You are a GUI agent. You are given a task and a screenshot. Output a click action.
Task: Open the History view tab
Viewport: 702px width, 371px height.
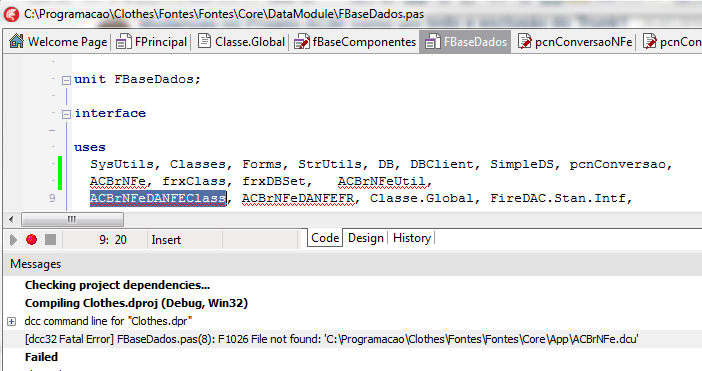412,238
